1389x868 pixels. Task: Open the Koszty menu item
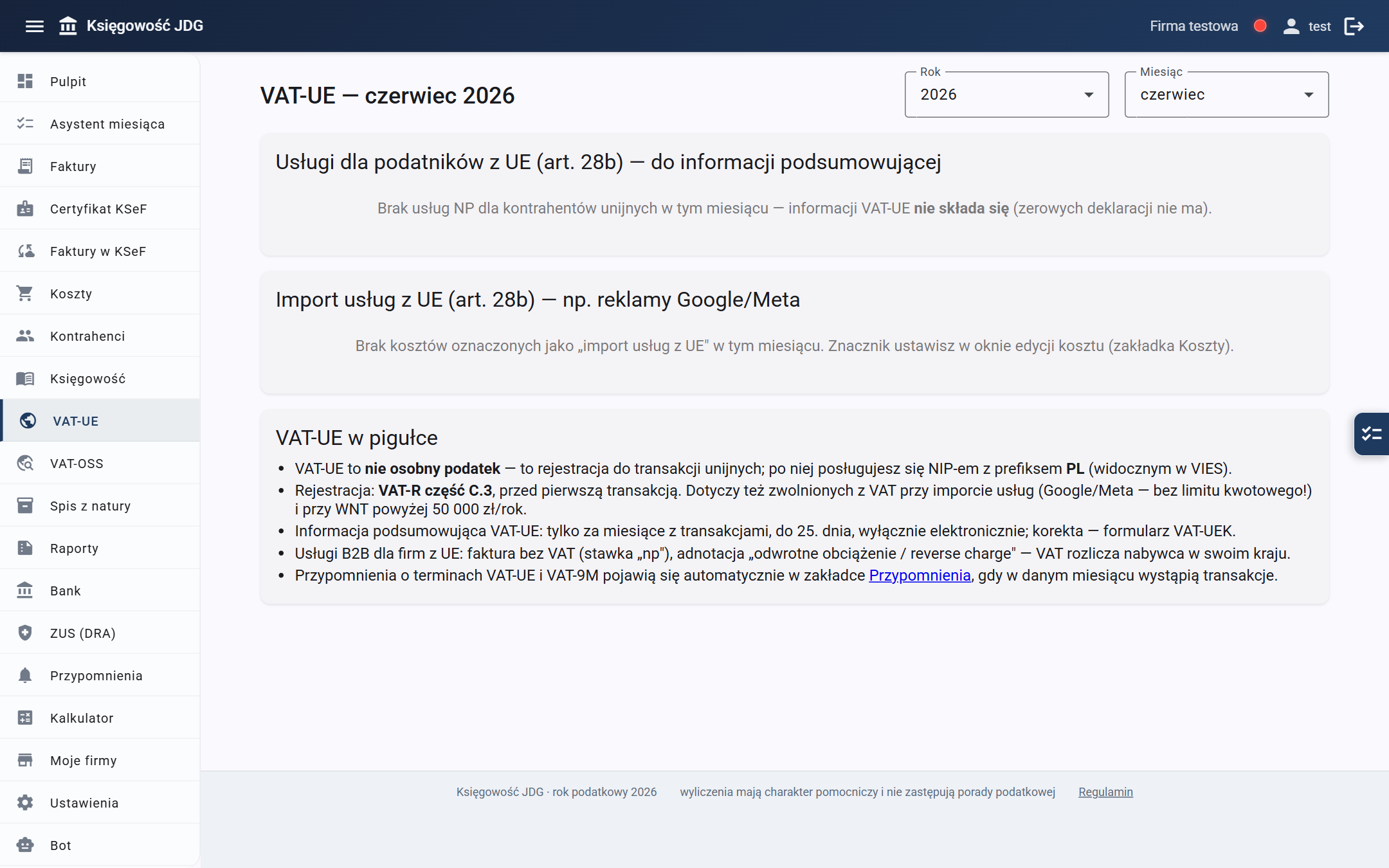(100, 294)
